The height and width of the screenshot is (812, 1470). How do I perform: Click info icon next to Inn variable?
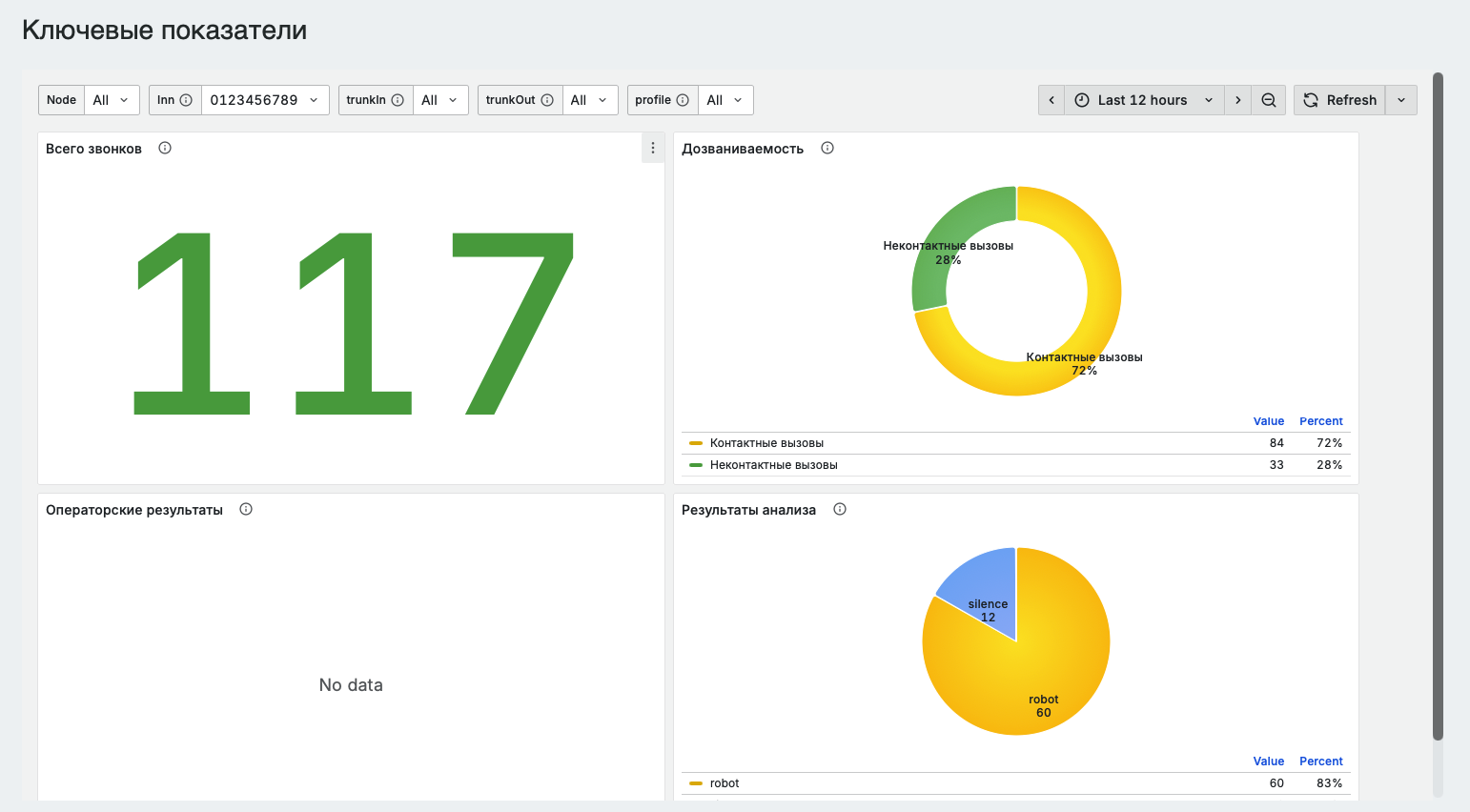point(186,100)
